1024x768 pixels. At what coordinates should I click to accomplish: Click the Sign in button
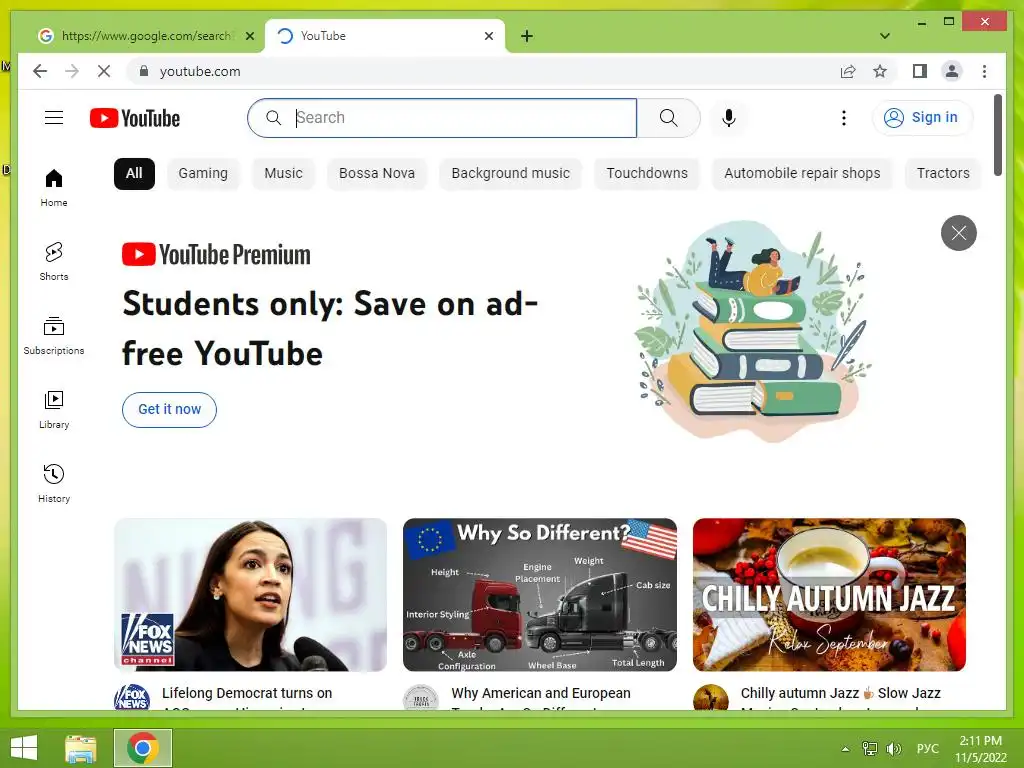[x=922, y=118]
